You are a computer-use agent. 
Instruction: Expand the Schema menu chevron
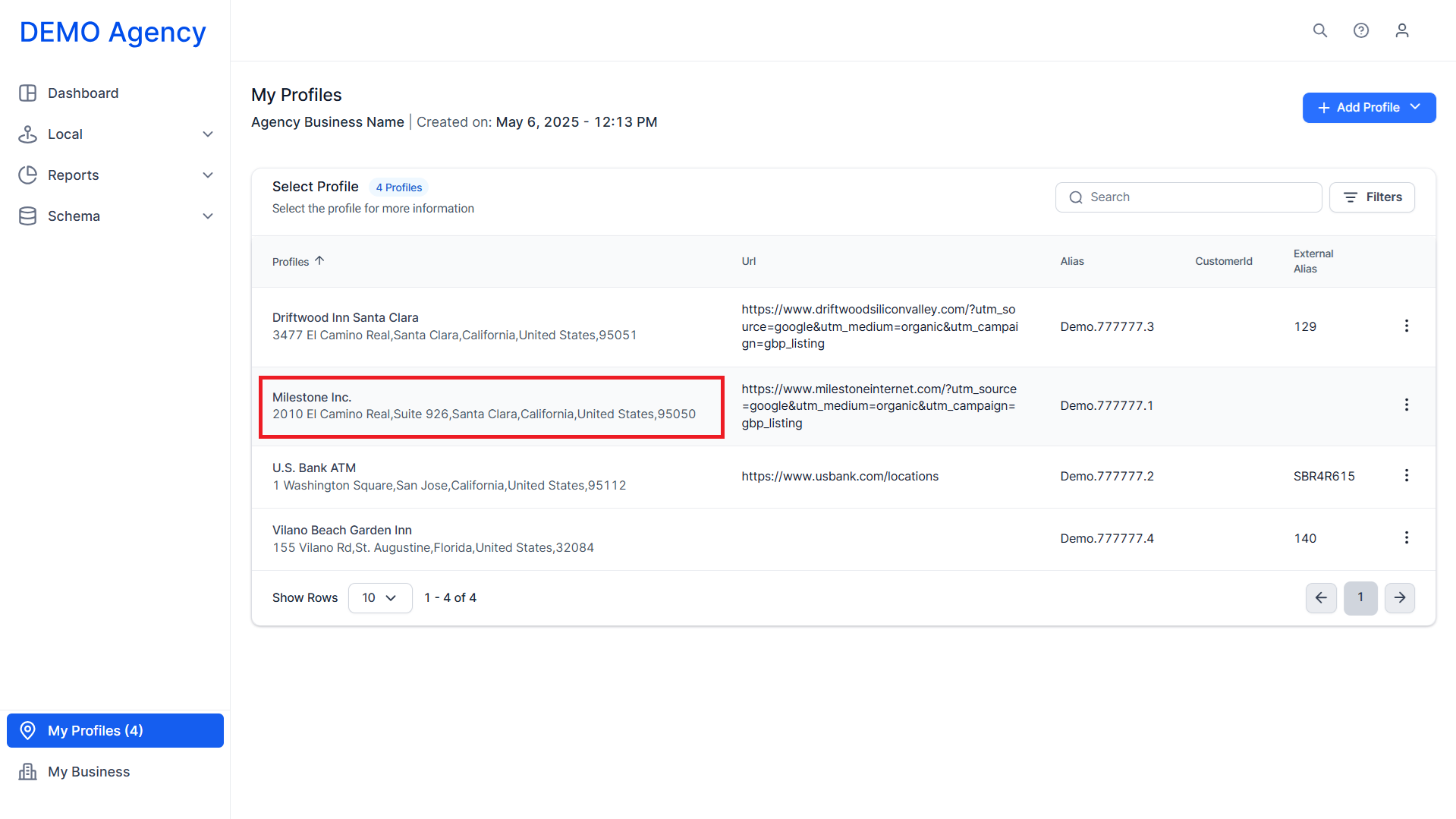208,216
